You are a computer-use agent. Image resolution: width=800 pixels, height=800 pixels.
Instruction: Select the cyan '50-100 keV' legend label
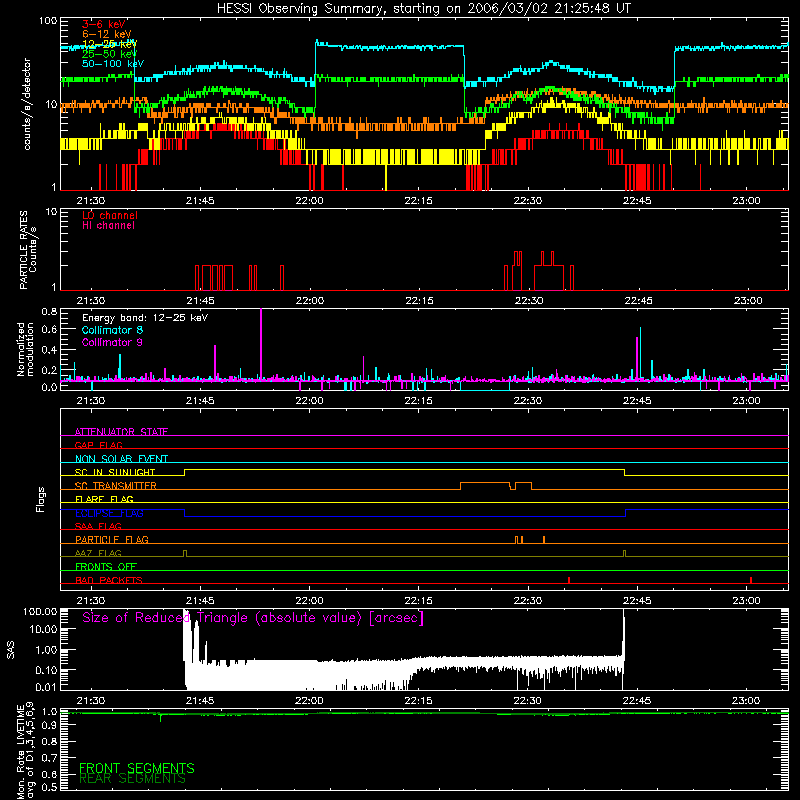click(x=113, y=64)
